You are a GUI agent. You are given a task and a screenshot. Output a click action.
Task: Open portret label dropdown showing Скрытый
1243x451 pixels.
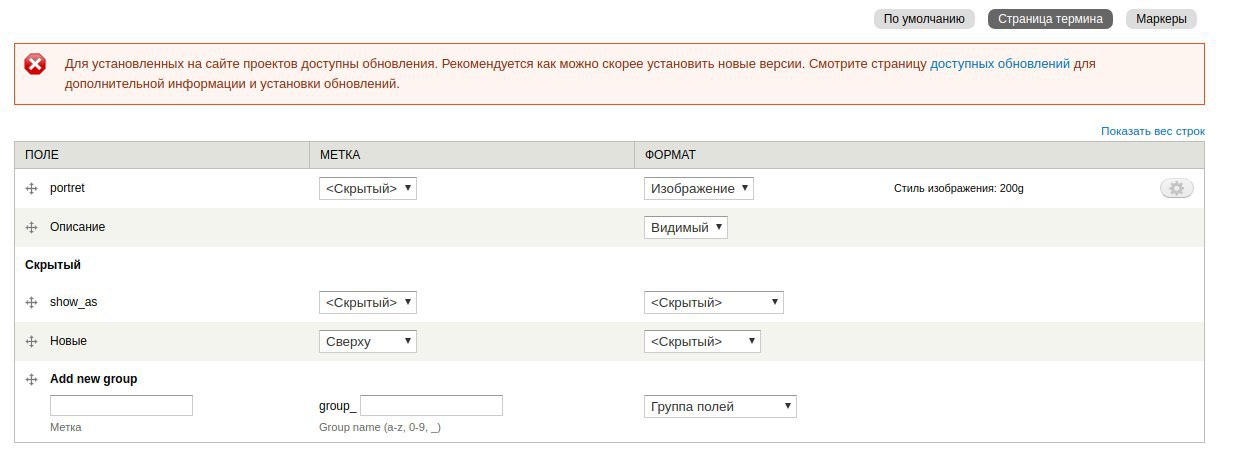[367, 188]
